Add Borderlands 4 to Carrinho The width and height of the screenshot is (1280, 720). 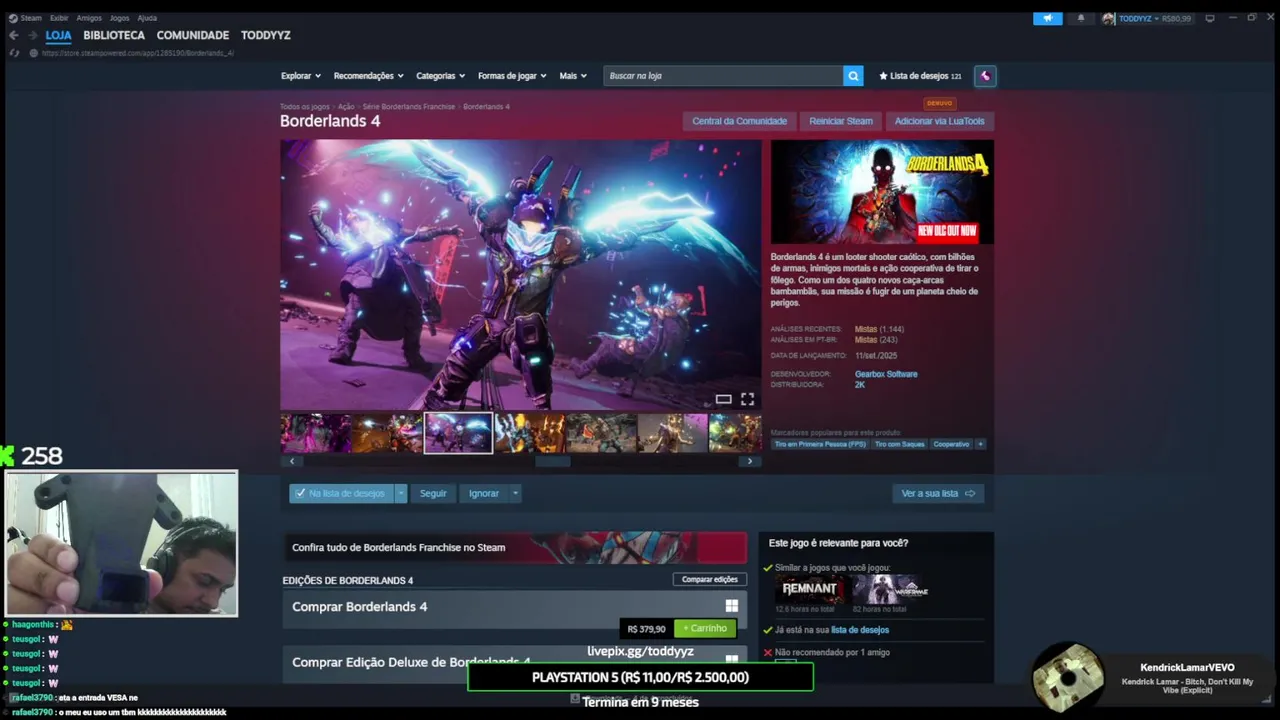click(705, 629)
